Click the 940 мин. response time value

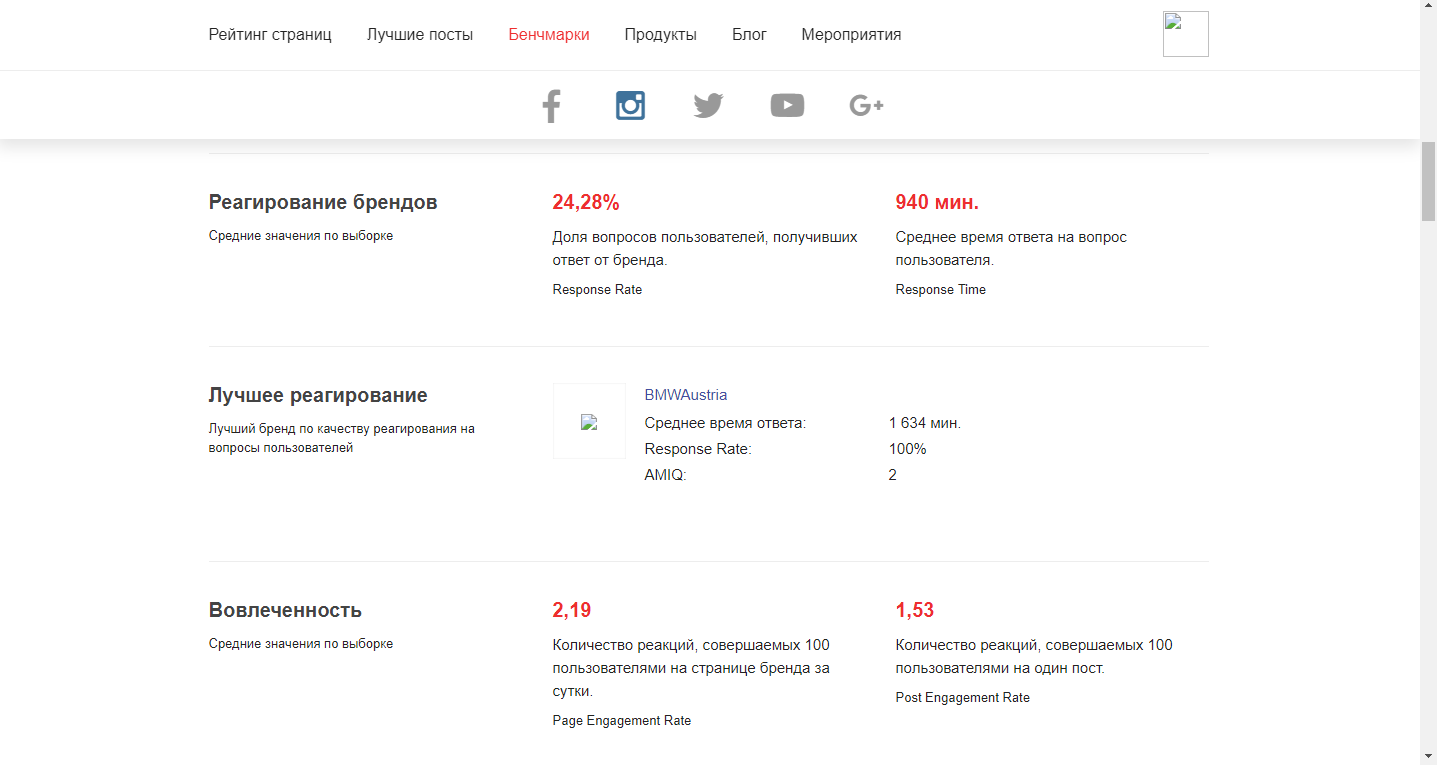point(937,203)
